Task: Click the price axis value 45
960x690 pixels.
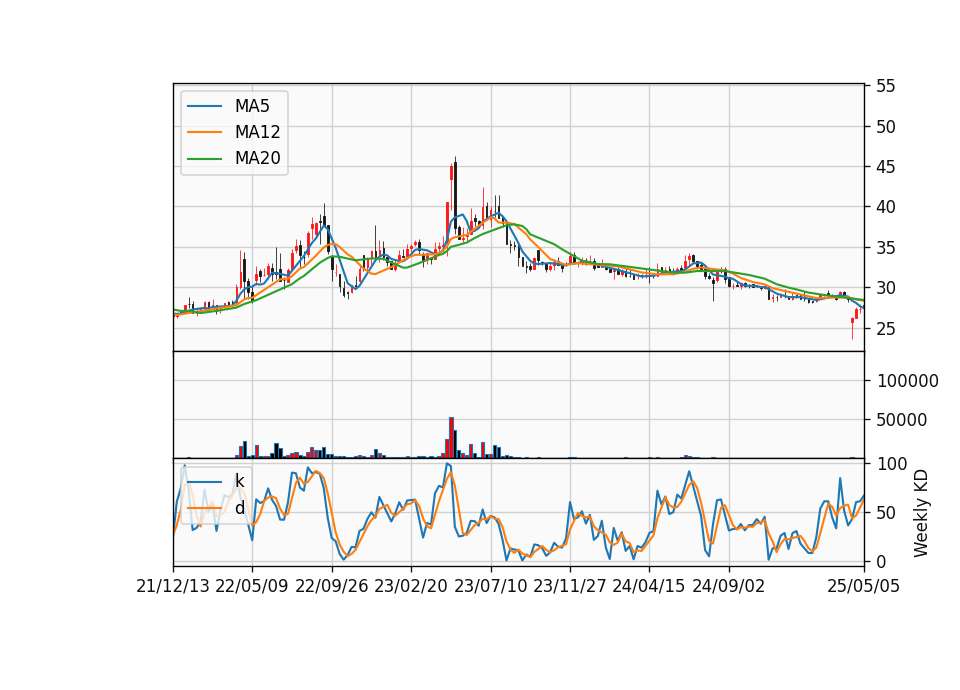Action: pyautogui.click(x=885, y=167)
